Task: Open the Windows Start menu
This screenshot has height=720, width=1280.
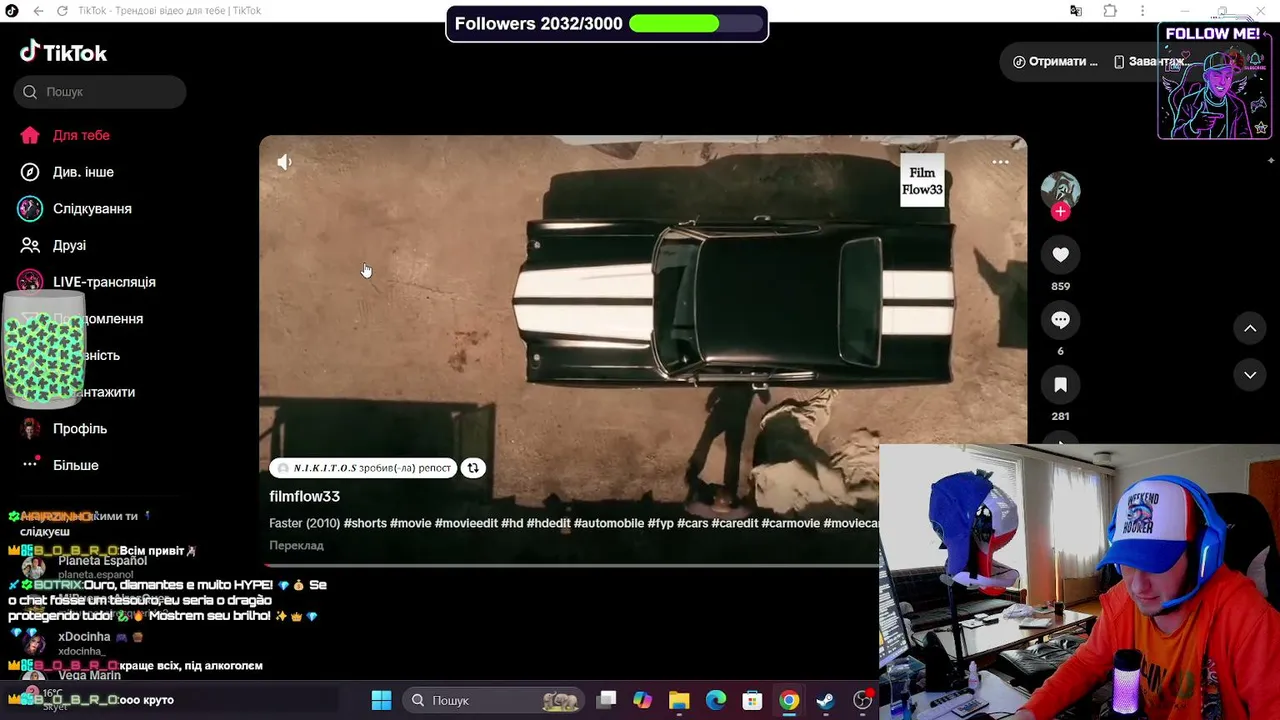Action: (x=381, y=700)
